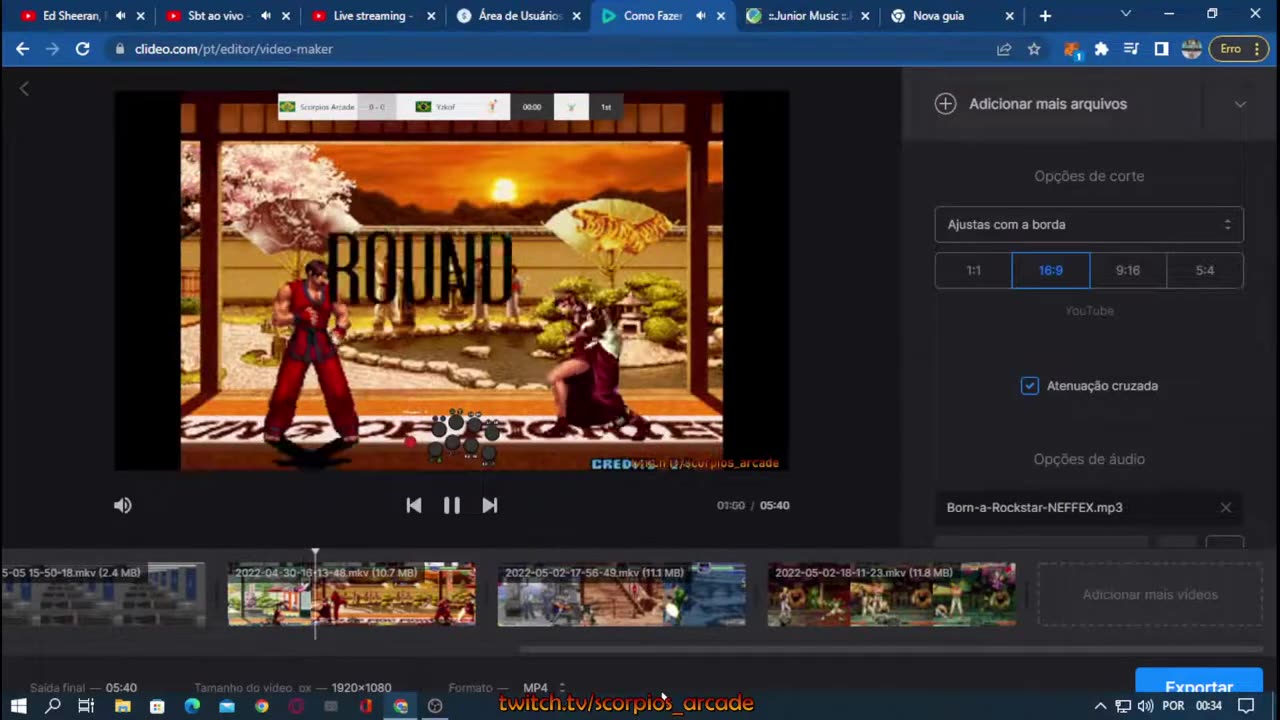Share this page icon in address bar

[x=1004, y=49]
